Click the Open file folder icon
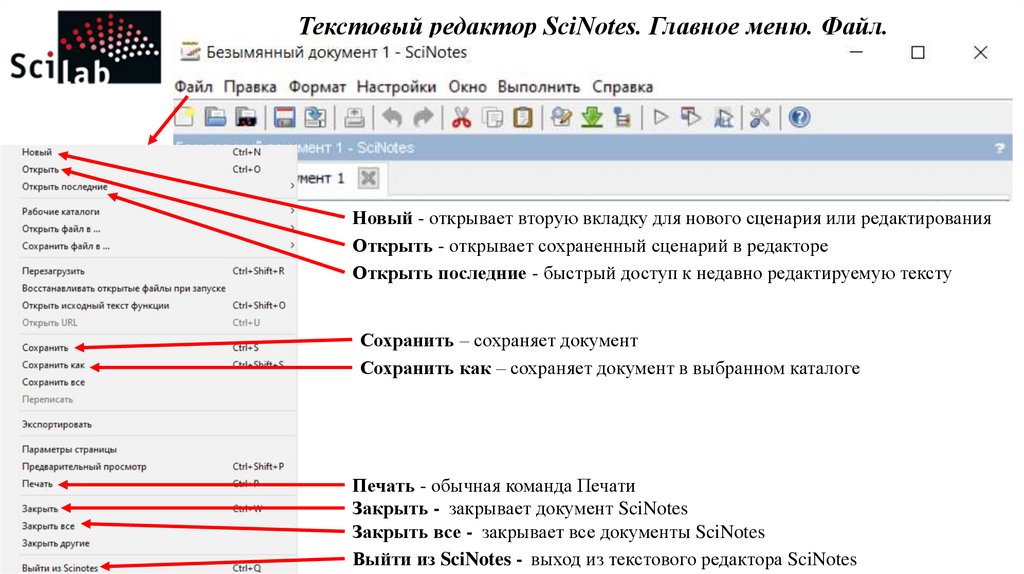 (x=216, y=118)
